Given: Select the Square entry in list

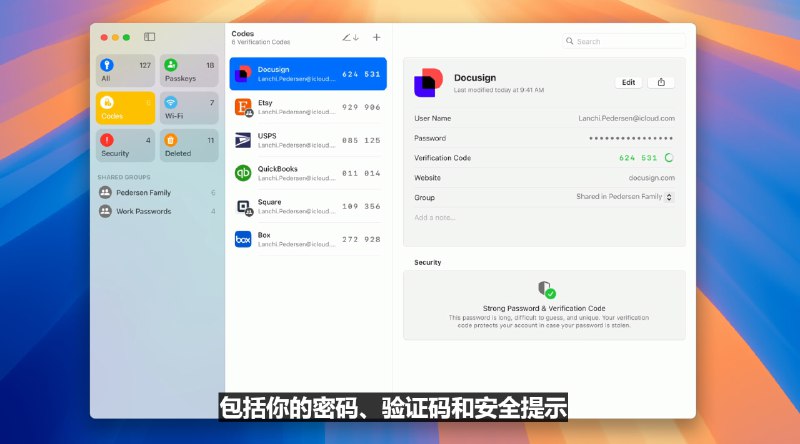Looking at the screenshot, I should coord(308,206).
